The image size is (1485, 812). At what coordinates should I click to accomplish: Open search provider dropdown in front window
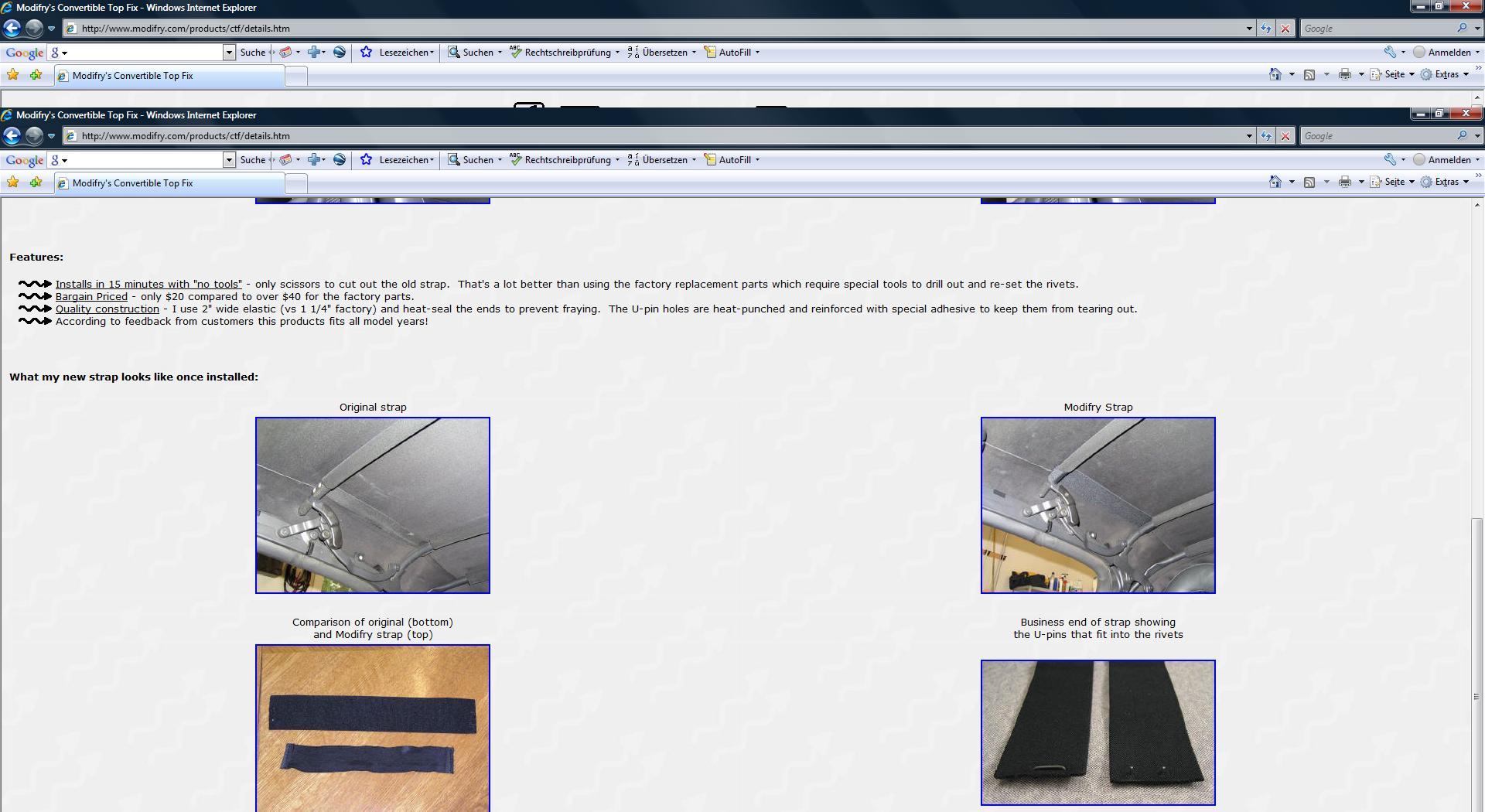1477,136
